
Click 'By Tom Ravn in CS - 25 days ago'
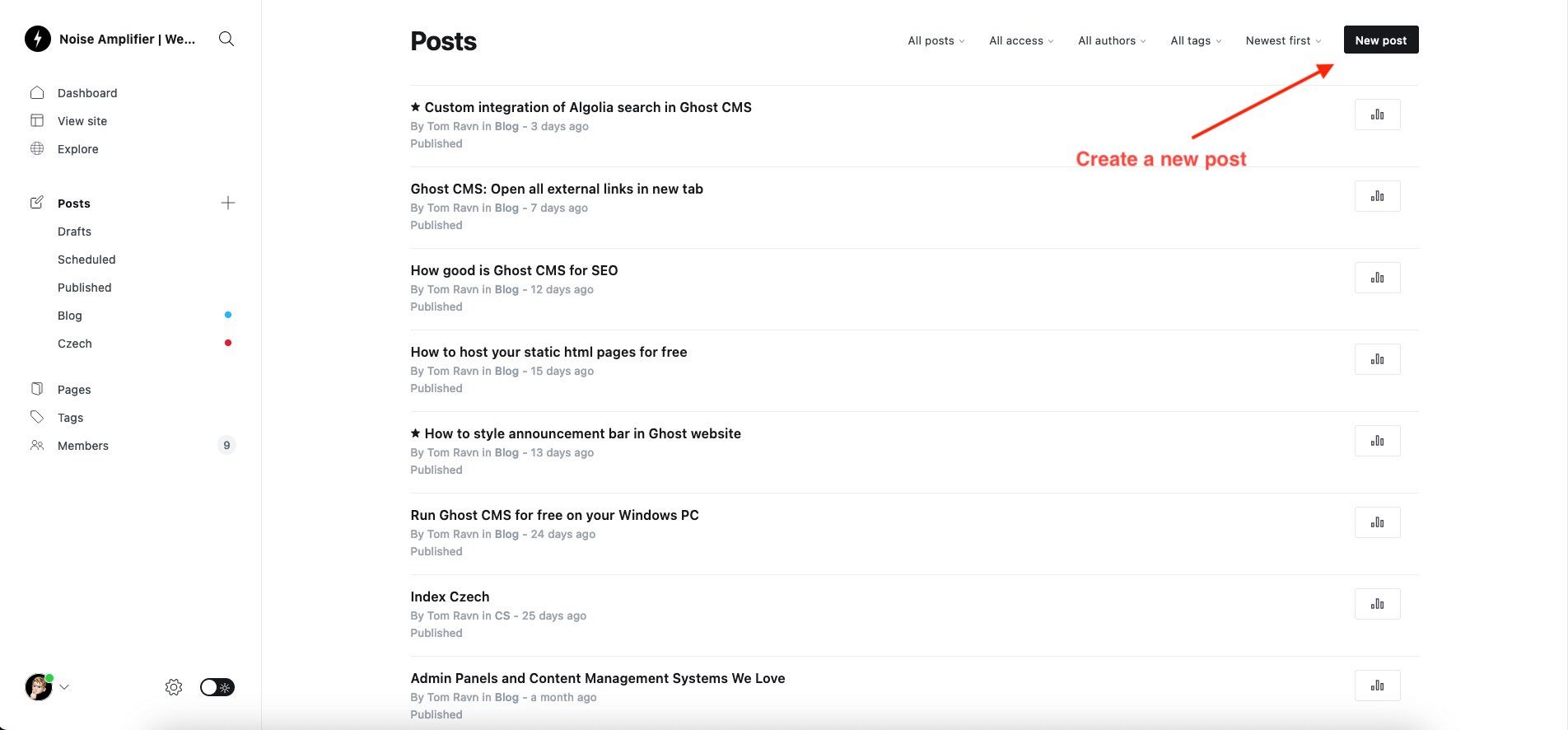[498, 615]
